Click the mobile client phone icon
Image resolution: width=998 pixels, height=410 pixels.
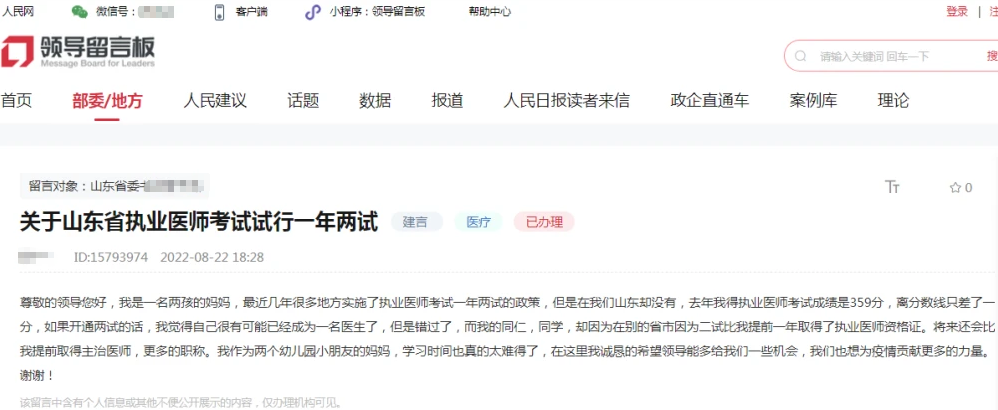click(220, 12)
